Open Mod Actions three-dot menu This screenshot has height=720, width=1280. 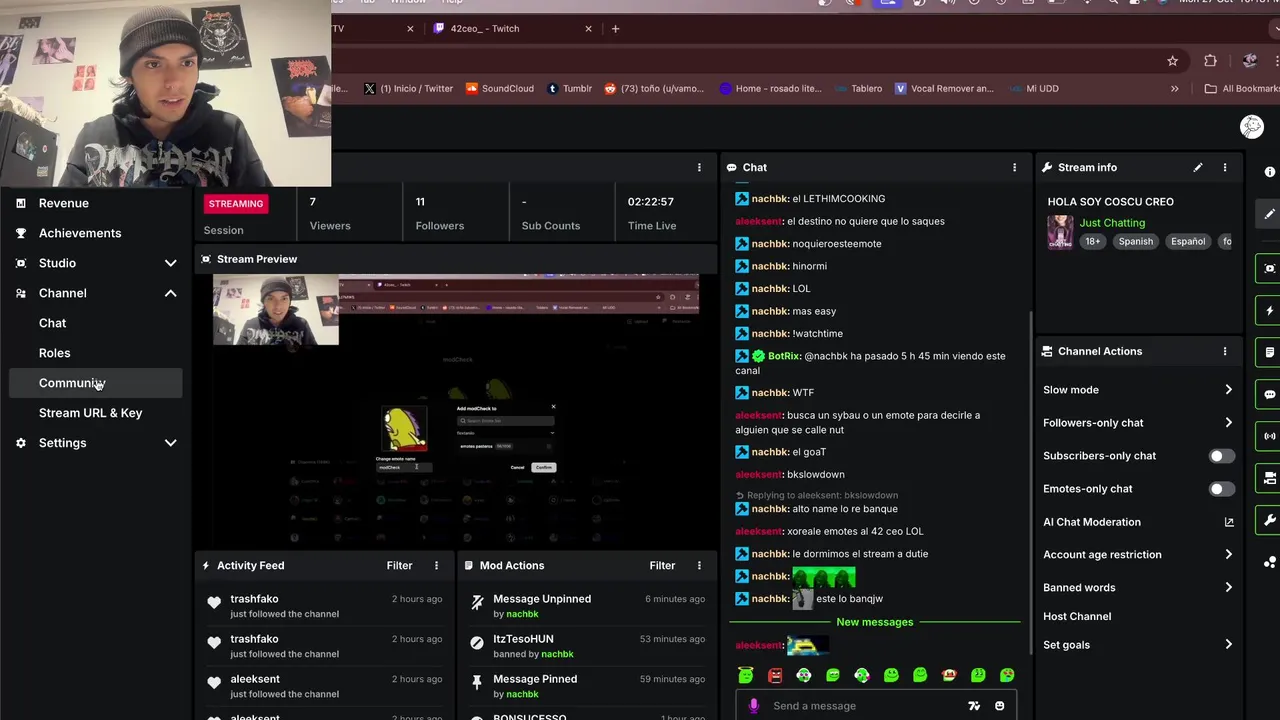coord(699,565)
